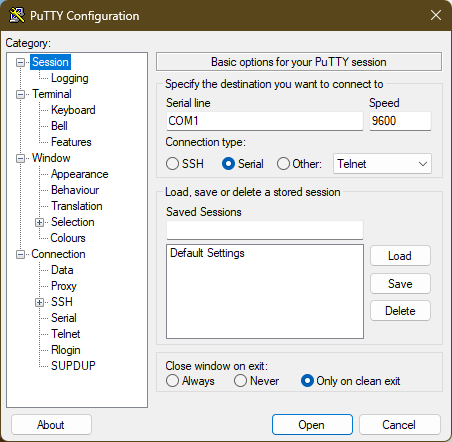Image resolution: width=452 pixels, height=442 pixels.
Task: Open the SUPDUP settings category
Action: (x=73, y=366)
